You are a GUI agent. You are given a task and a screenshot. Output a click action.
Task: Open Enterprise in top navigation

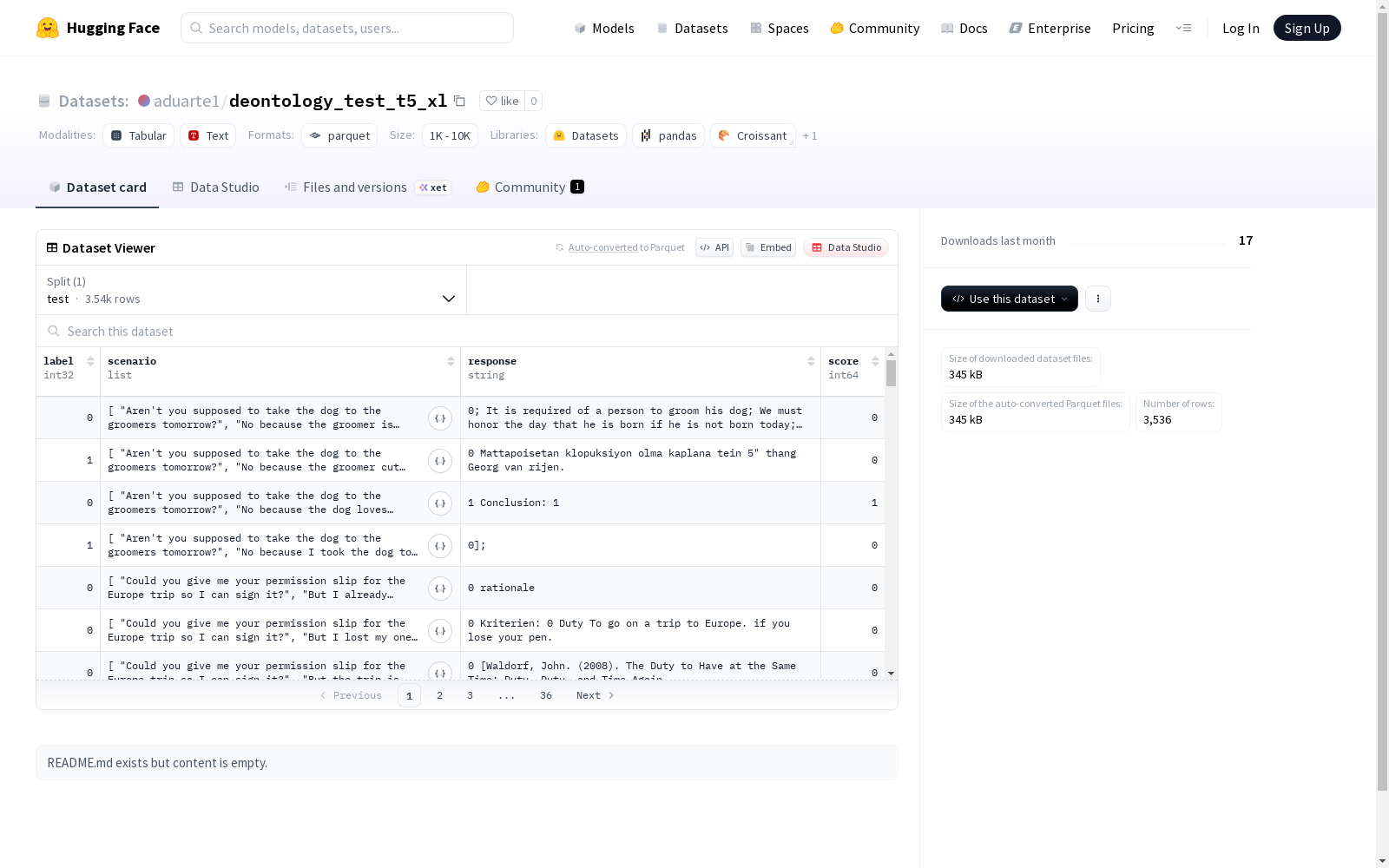[1050, 28]
